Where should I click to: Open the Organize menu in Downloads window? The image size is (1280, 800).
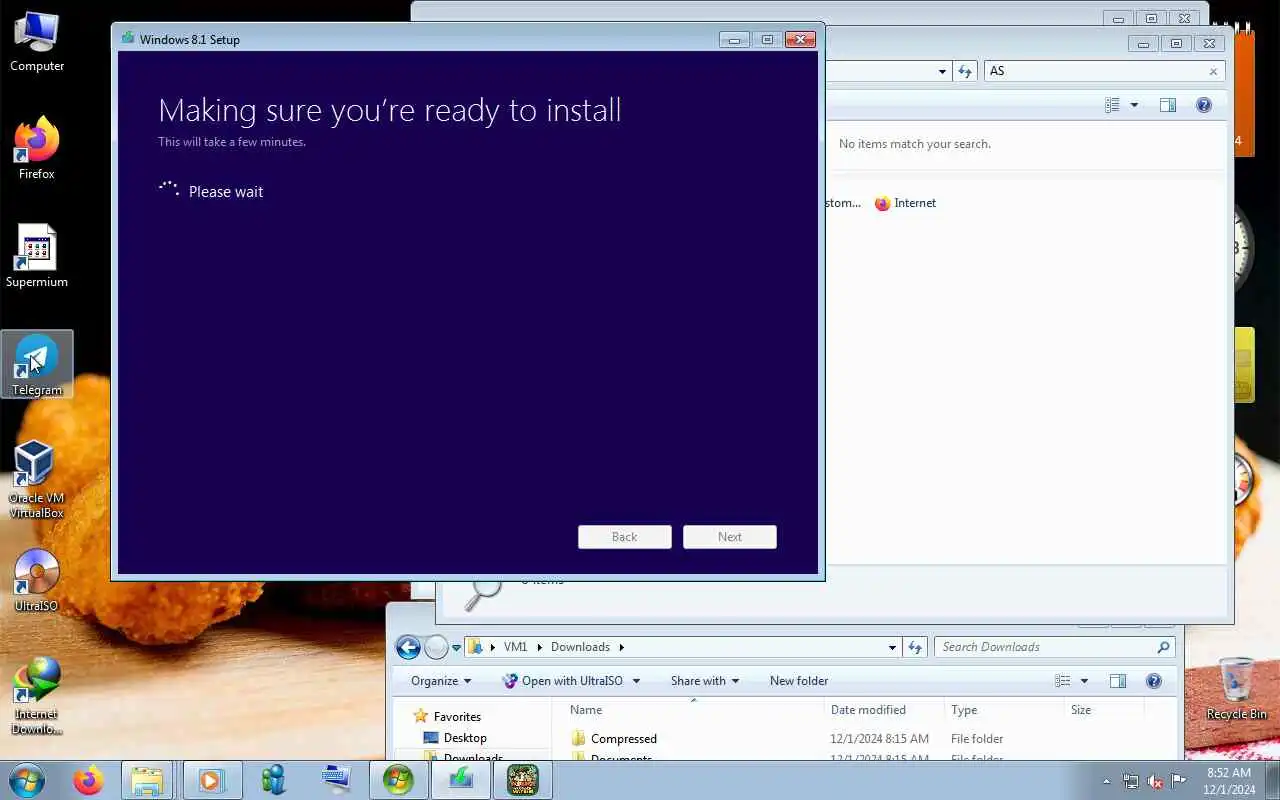coord(441,681)
